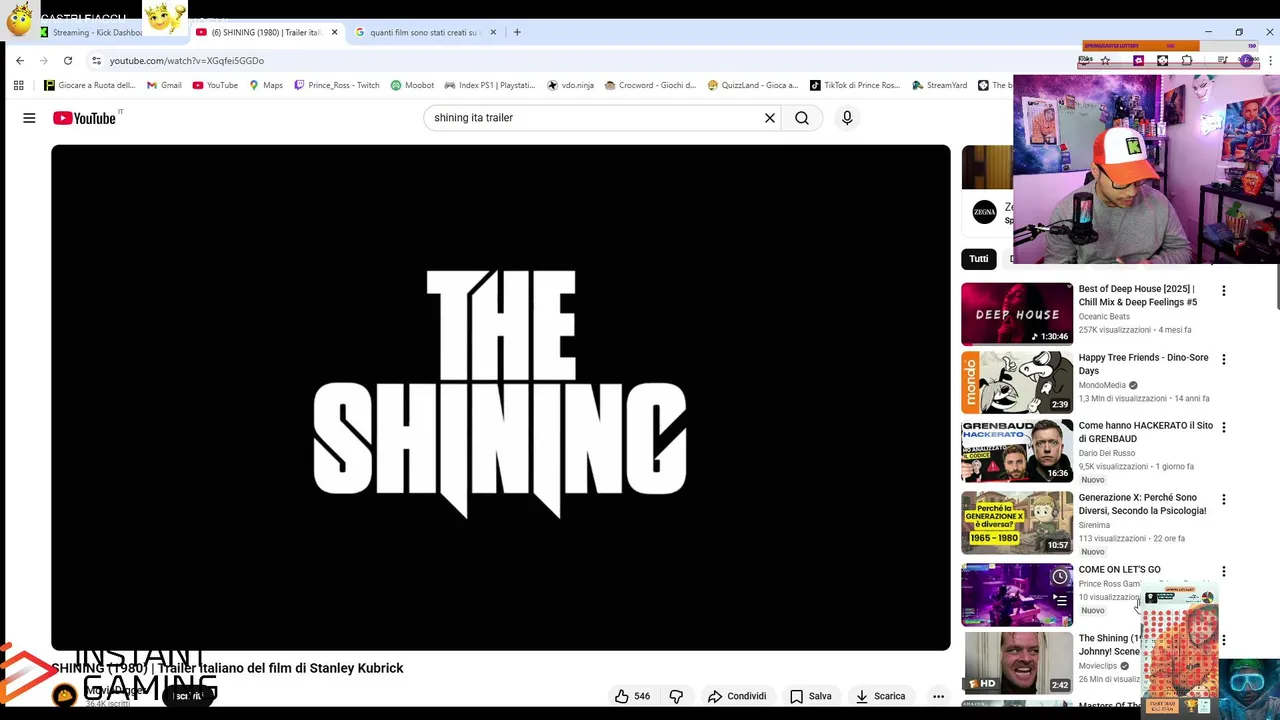Viewport: 1280px width, 720px height.
Task: Open options for COME ON LET'S GO video
Action: tap(1223, 571)
